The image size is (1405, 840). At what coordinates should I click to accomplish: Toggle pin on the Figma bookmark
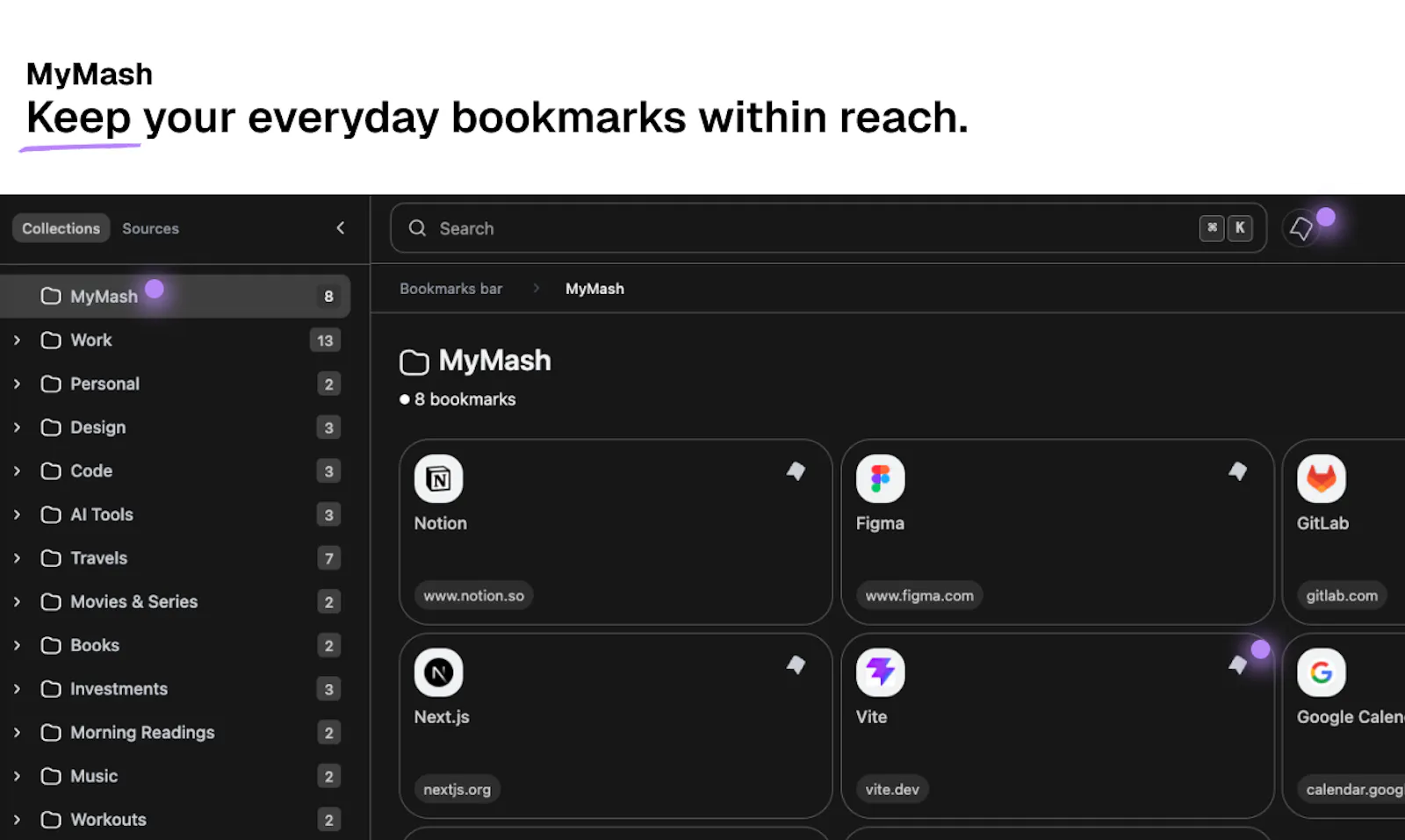click(x=1237, y=471)
